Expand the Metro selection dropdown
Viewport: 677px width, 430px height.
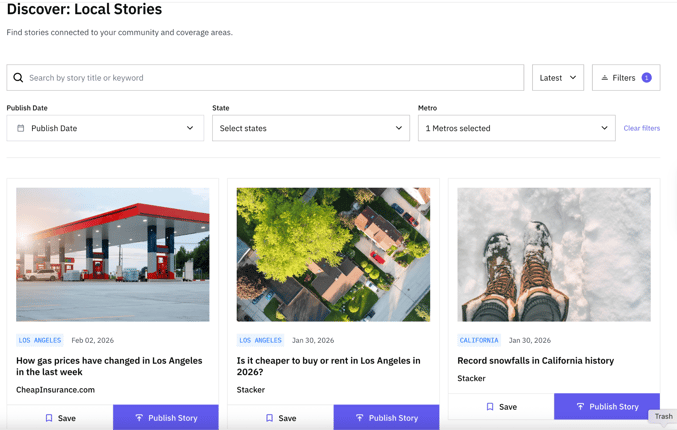click(x=516, y=128)
